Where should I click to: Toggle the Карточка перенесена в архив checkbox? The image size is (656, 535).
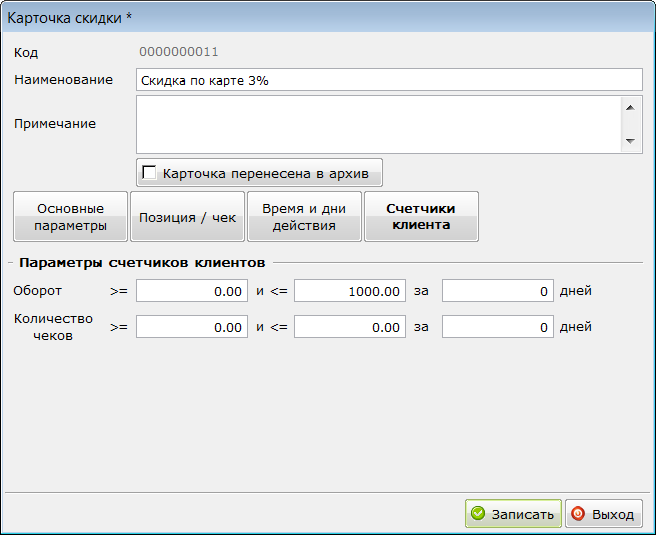(x=149, y=172)
